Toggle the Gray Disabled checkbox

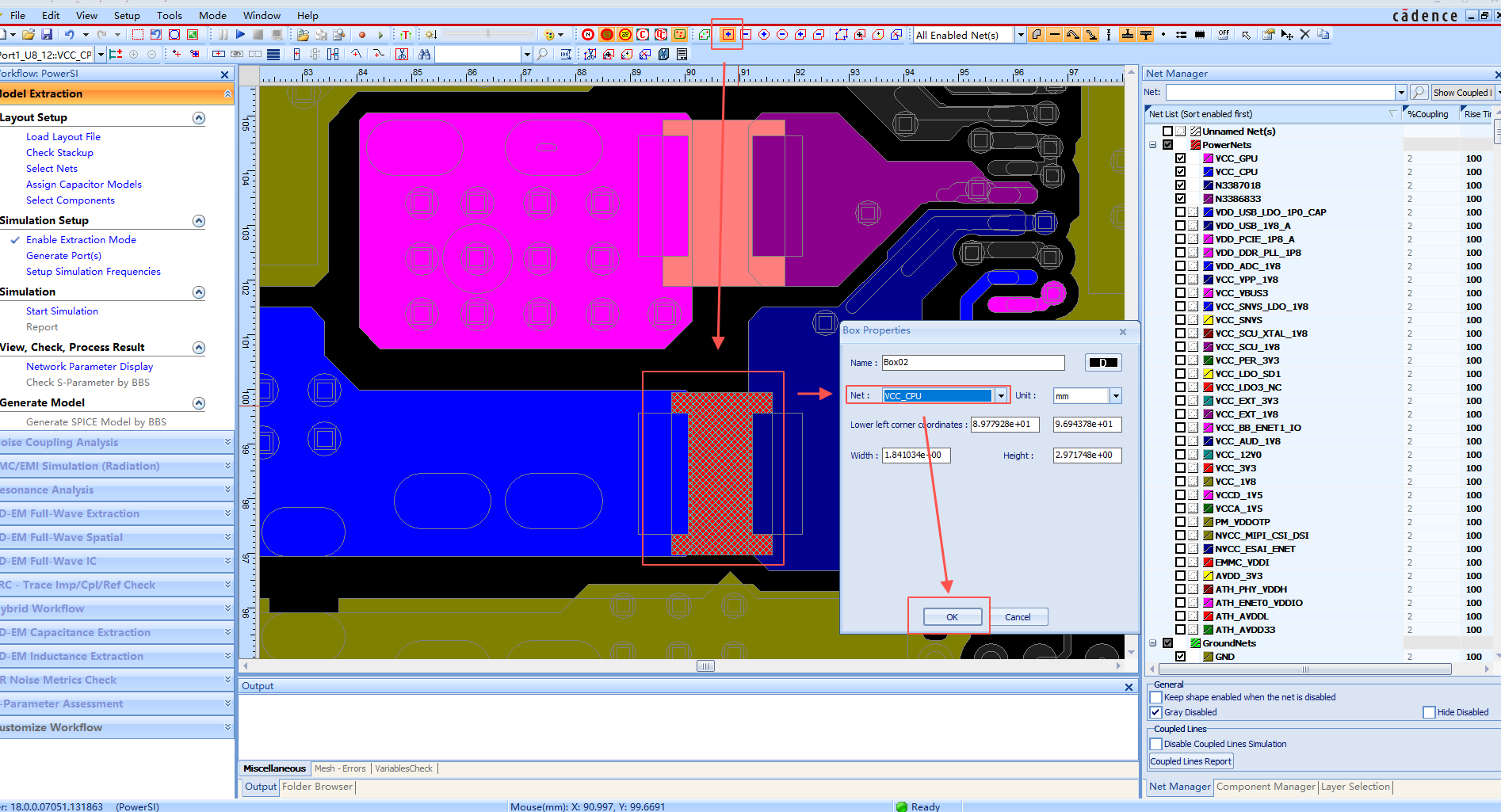coord(1156,712)
